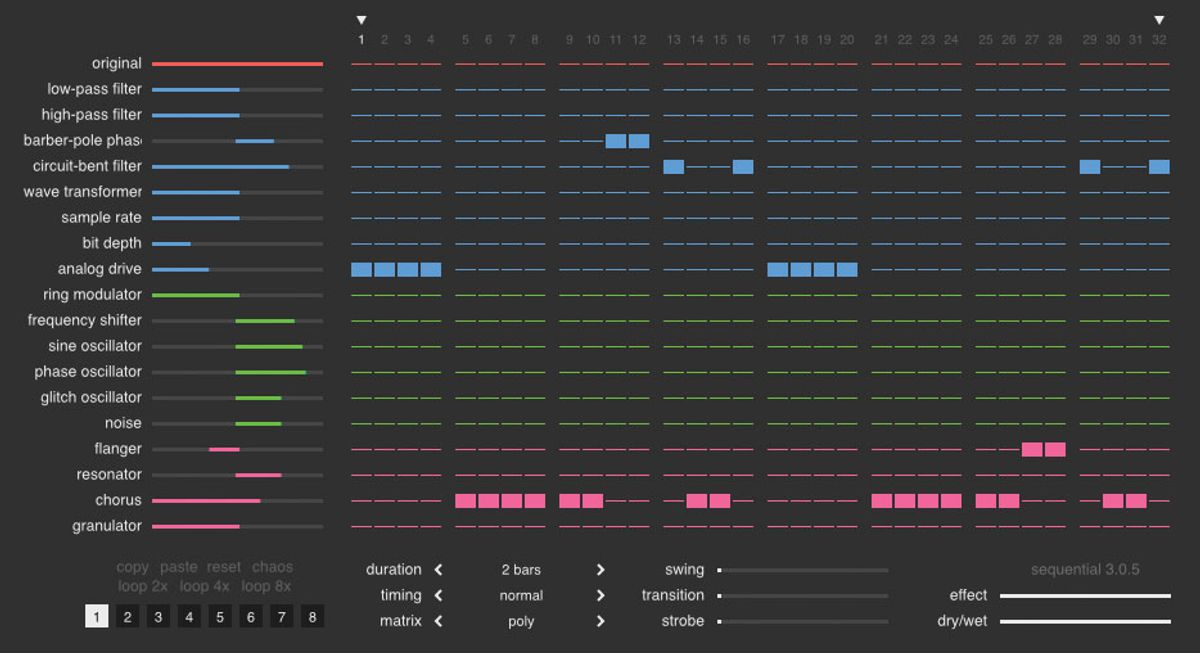The height and width of the screenshot is (653, 1200).
Task: Click the copy button
Action: coord(132,567)
